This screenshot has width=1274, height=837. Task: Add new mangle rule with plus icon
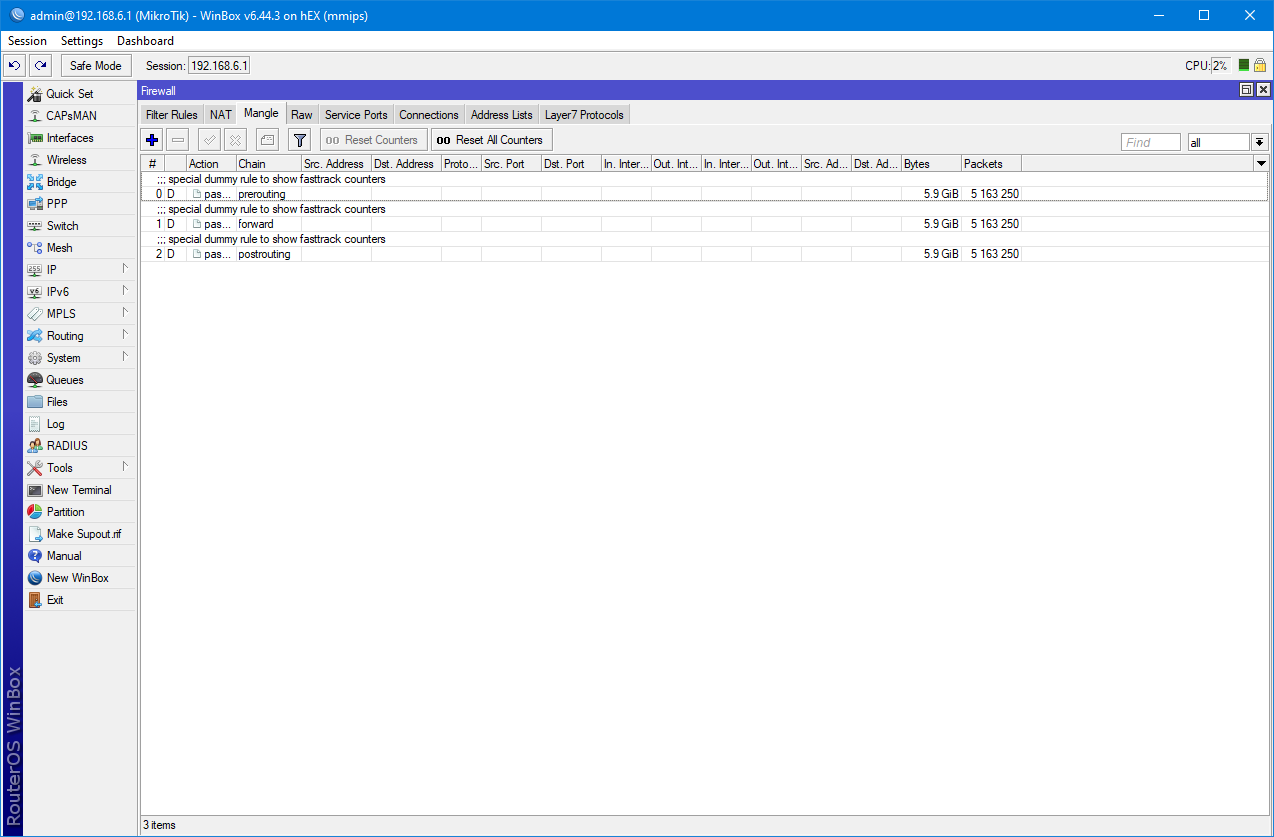tap(152, 140)
